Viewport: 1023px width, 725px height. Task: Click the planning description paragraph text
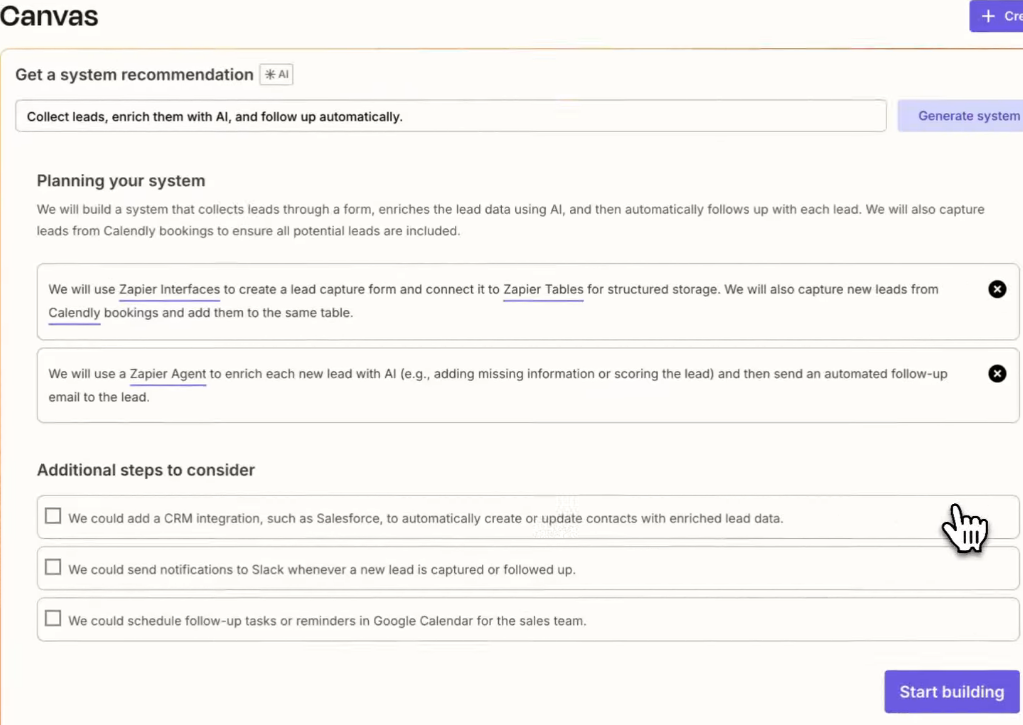coord(510,220)
